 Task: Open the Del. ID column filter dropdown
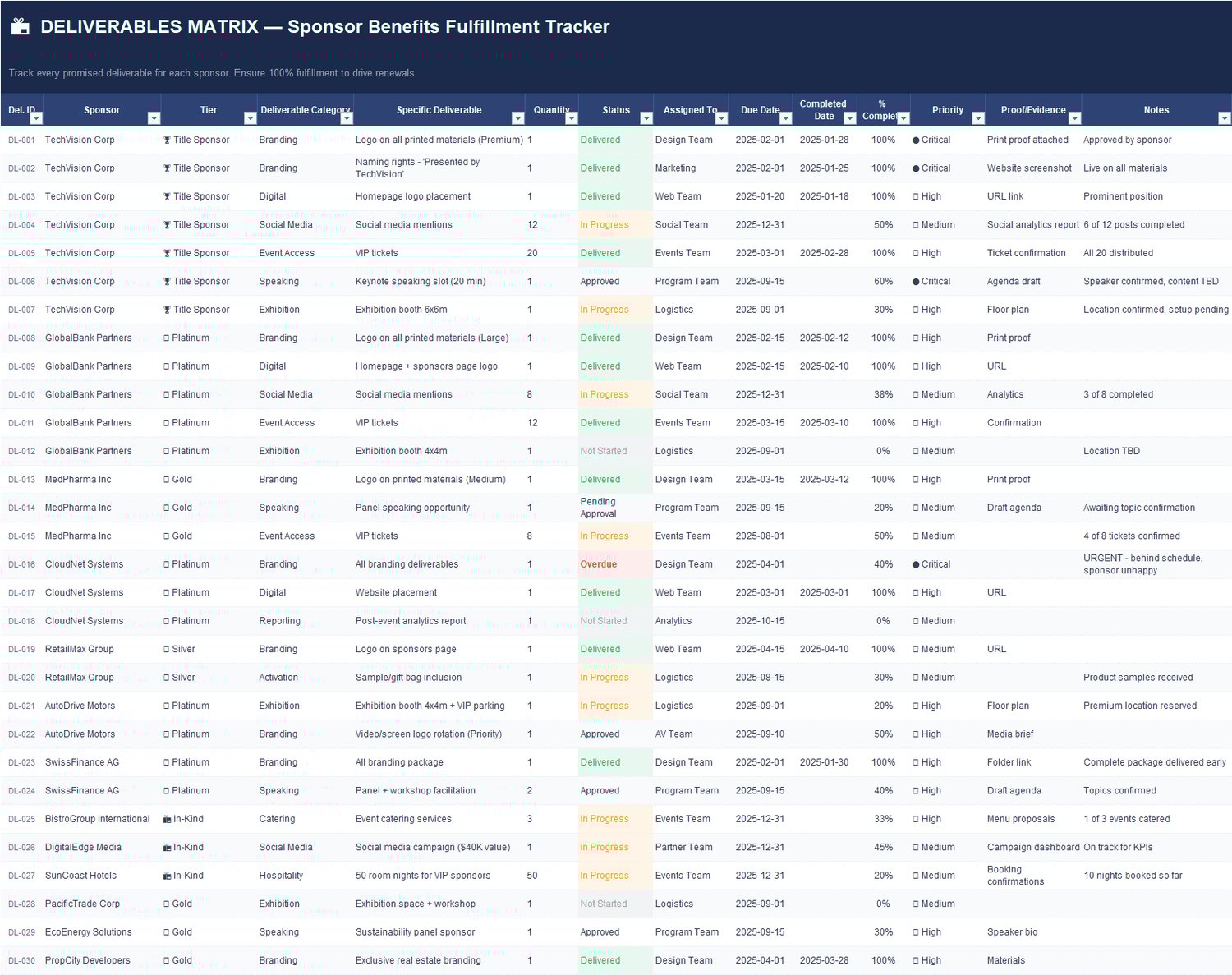(36, 118)
